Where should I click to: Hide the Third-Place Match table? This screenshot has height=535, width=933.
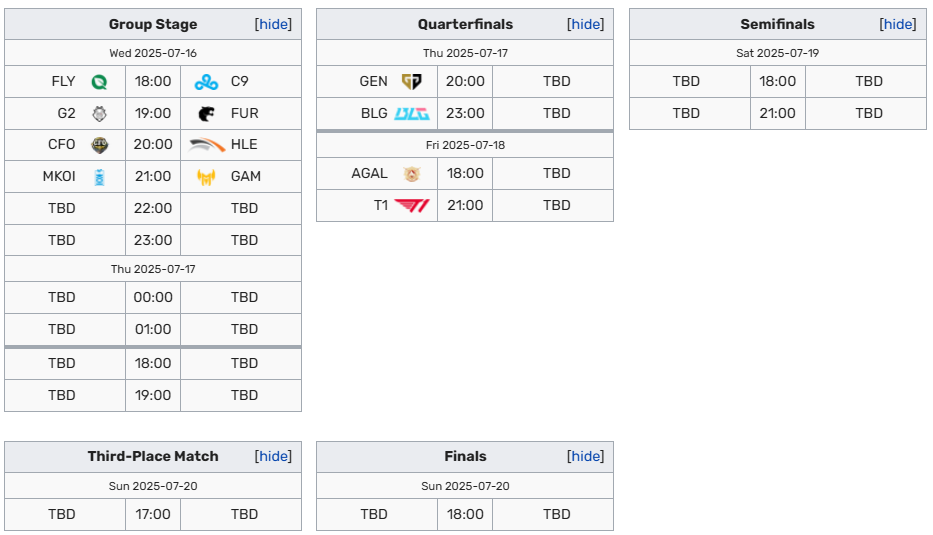point(273,456)
